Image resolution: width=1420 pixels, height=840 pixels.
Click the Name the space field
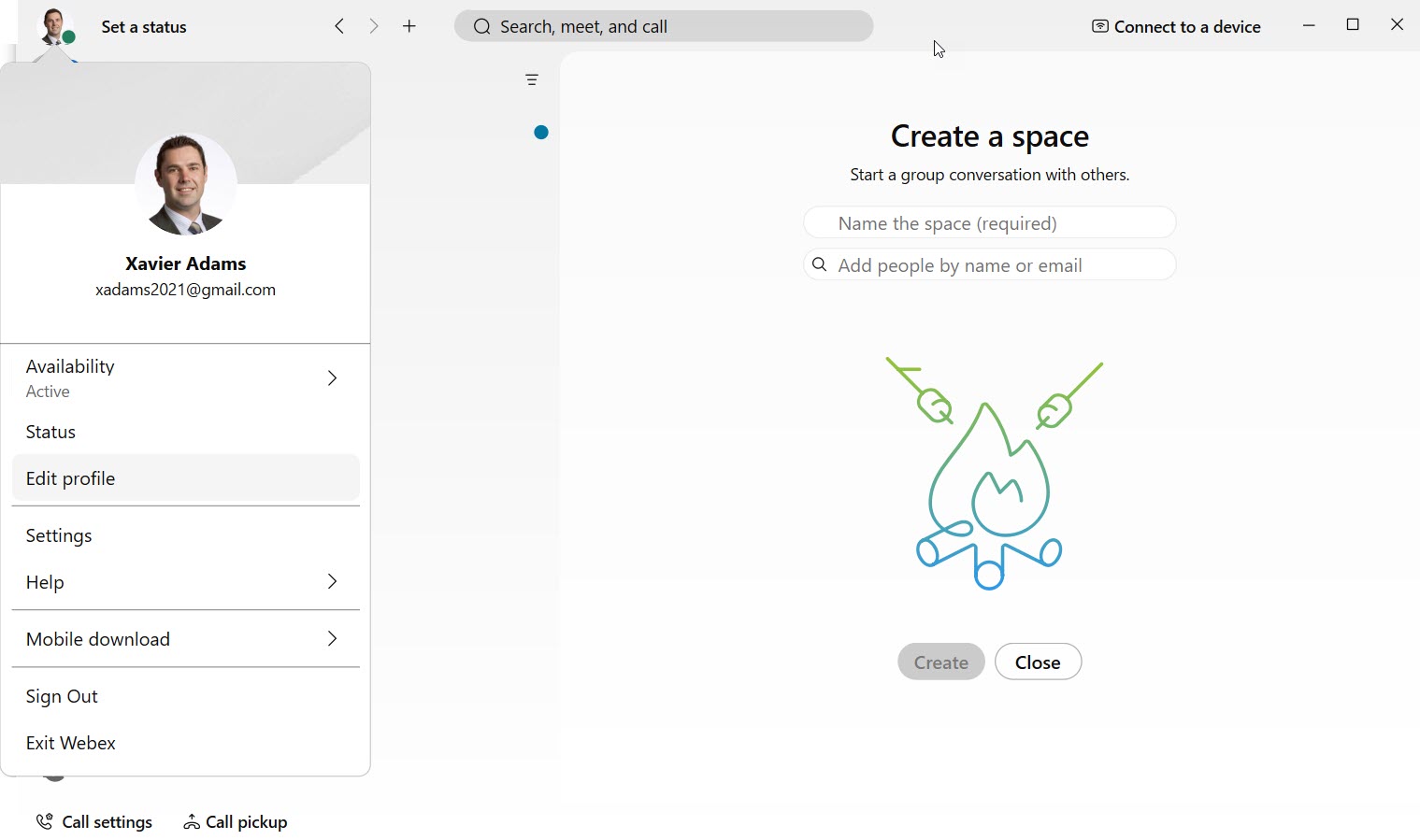(989, 223)
